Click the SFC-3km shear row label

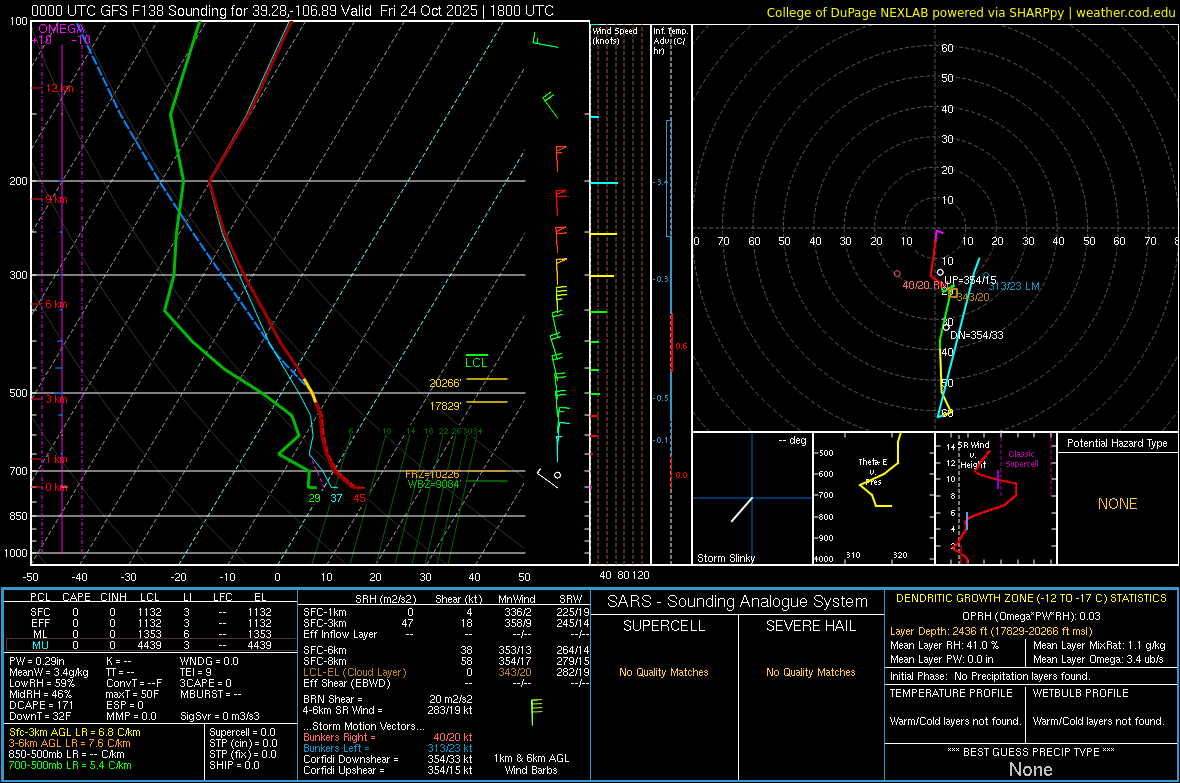[325, 623]
